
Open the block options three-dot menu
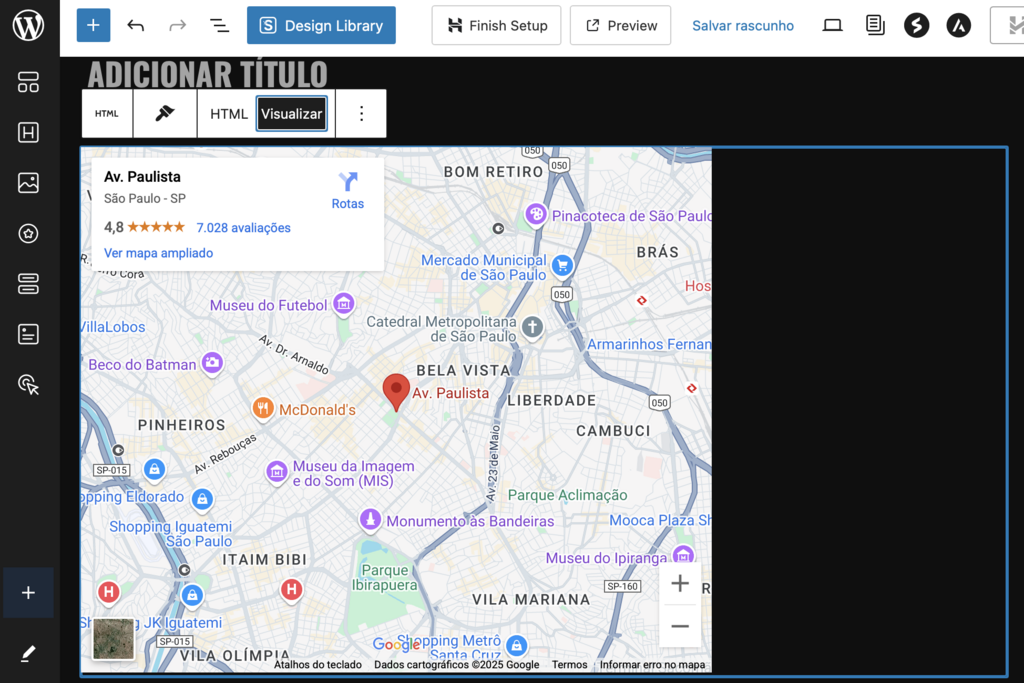[x=361, y=113]
